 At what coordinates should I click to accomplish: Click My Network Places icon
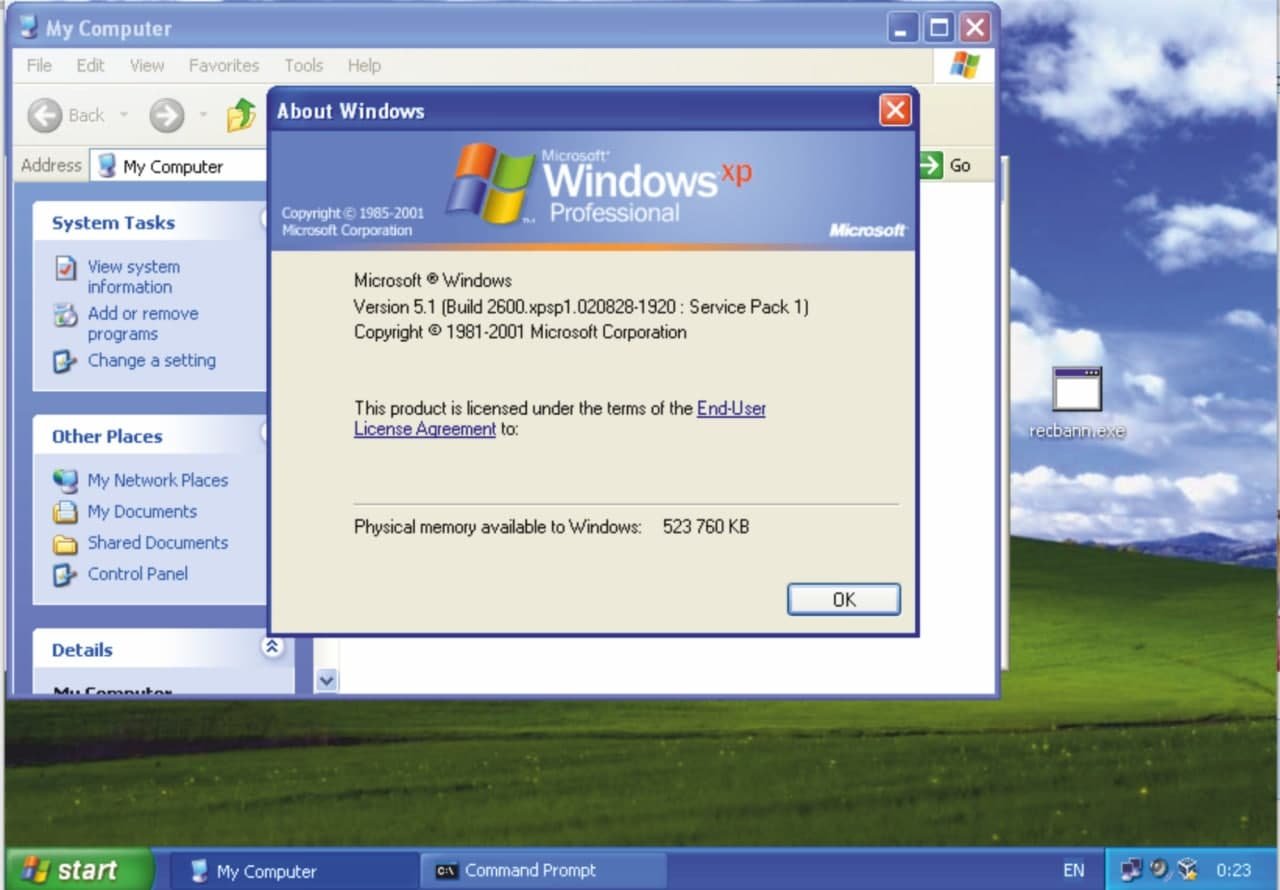(65, 481)
